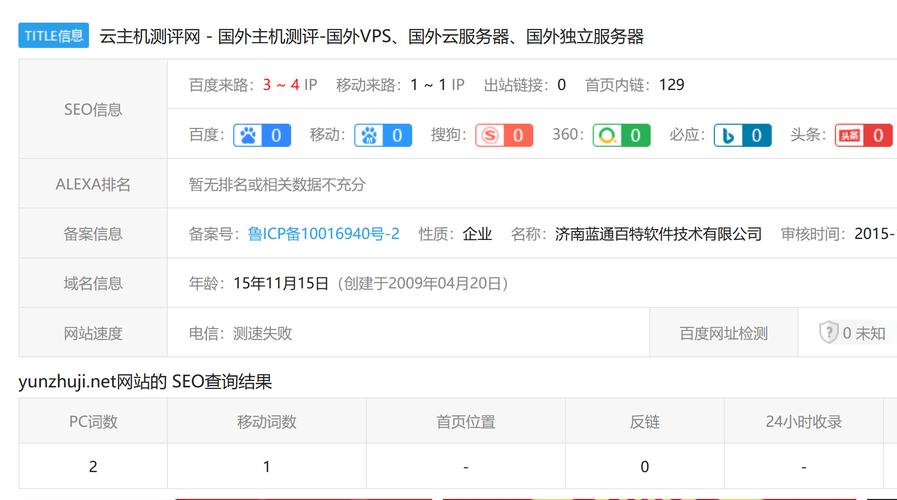Click the 域名信息 row header
This screenshot has height=500, width=897.
coord(93,283)
